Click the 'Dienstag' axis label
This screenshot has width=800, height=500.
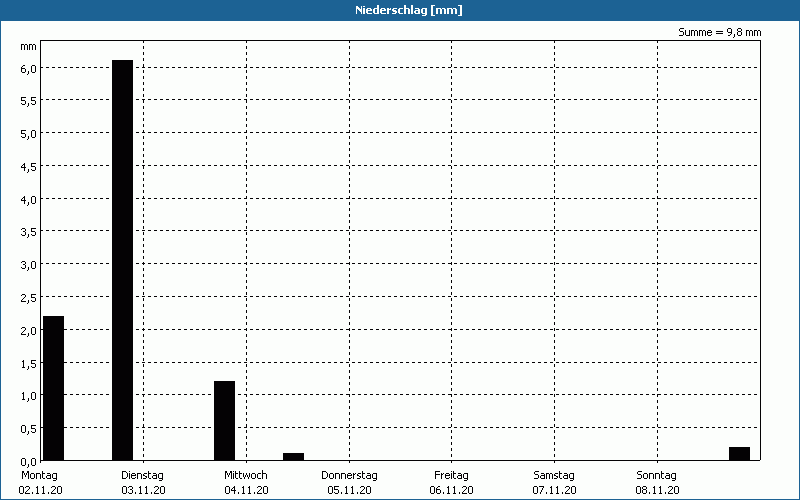142,475
